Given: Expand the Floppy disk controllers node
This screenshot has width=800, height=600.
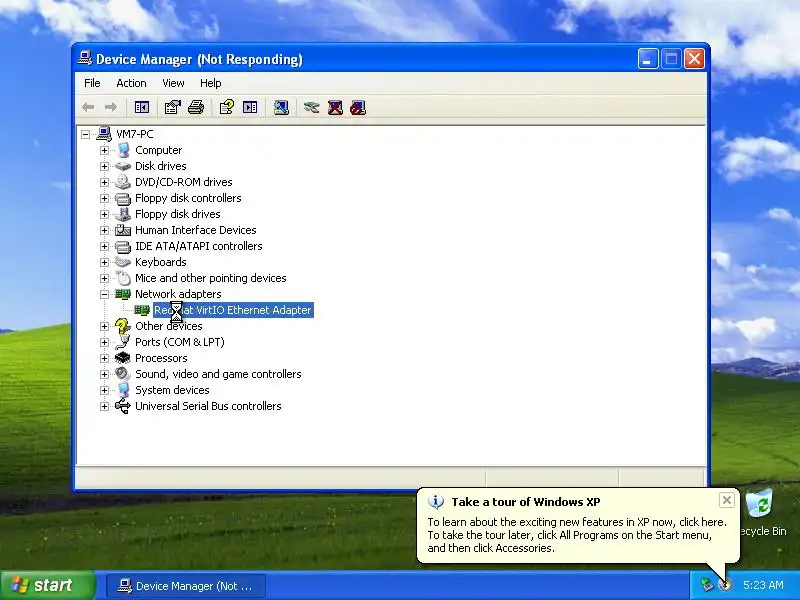Looking at the screenshot, I should pos(104,198).
